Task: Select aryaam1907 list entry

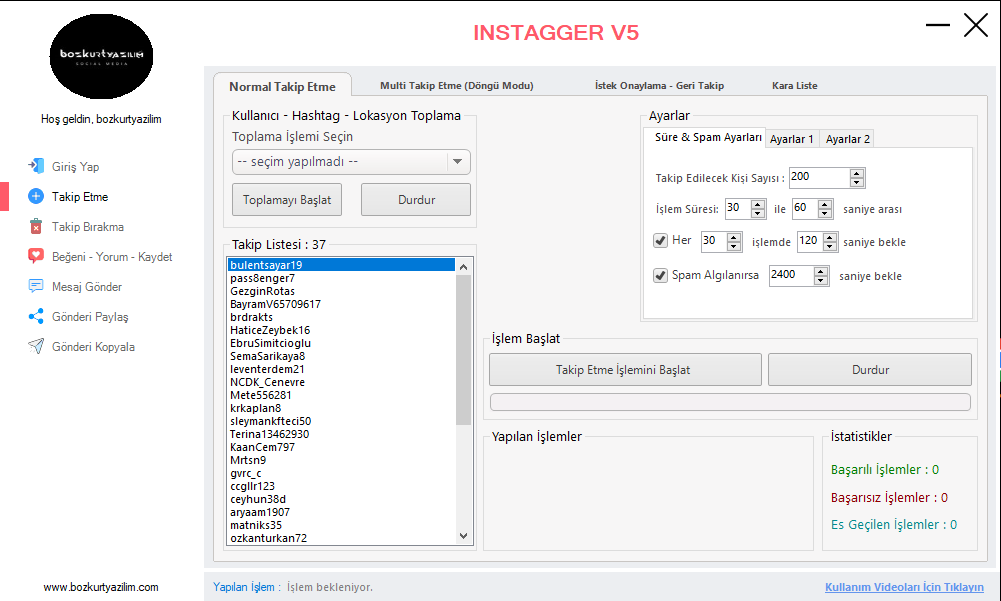Action: tap(342, 512)
